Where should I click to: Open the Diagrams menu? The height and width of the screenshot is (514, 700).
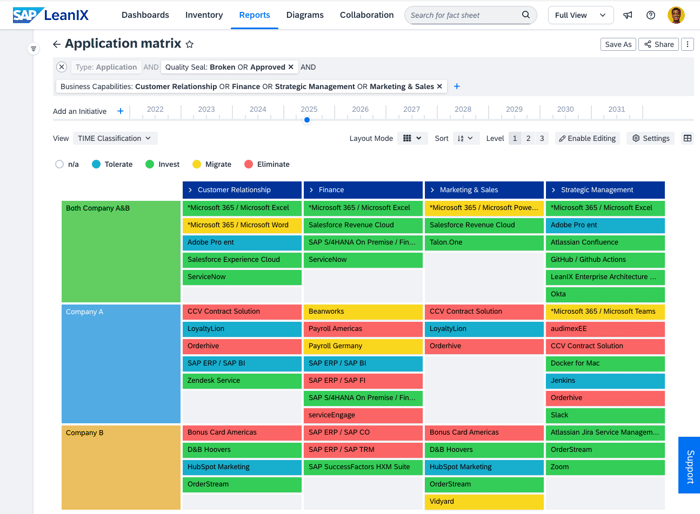305,15
